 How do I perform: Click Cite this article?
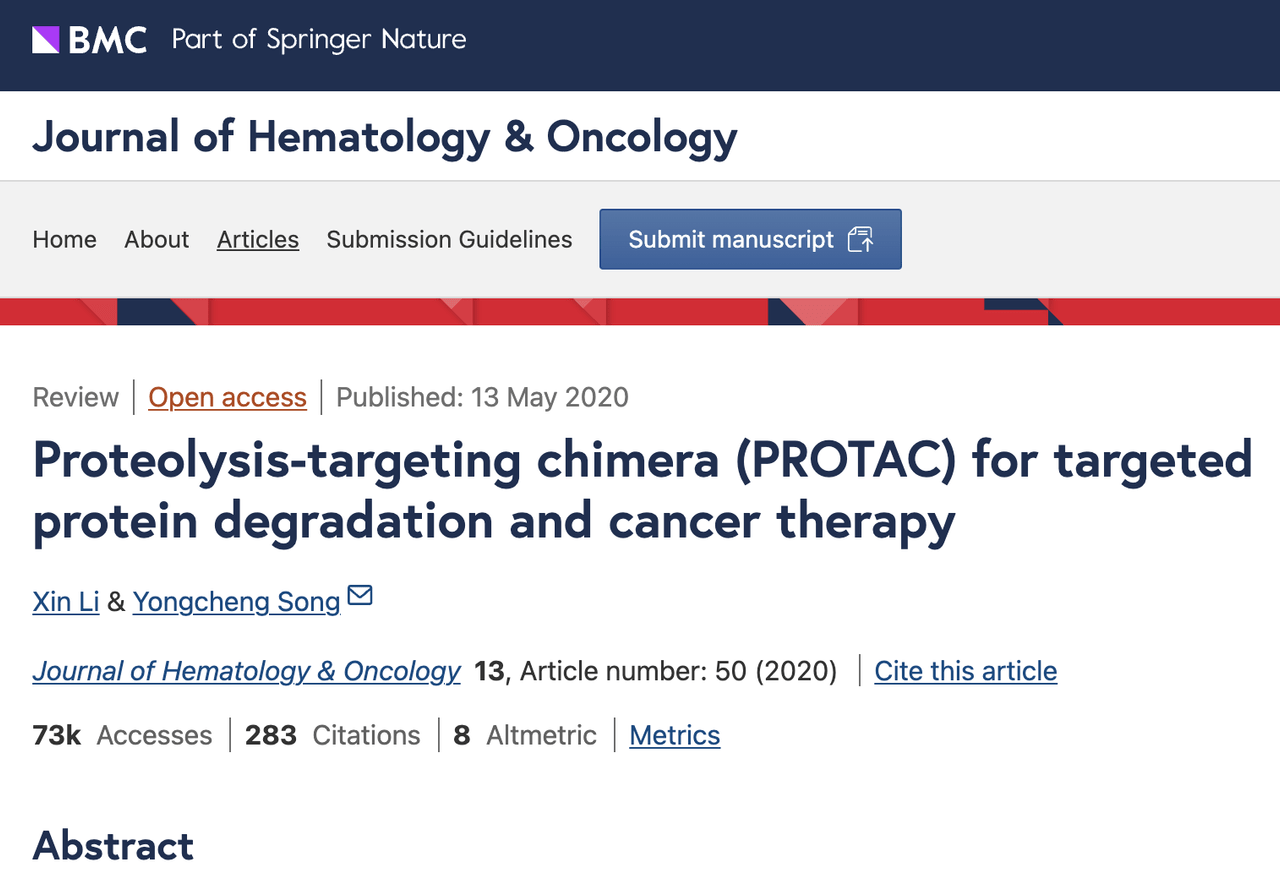tap(965, 671)
